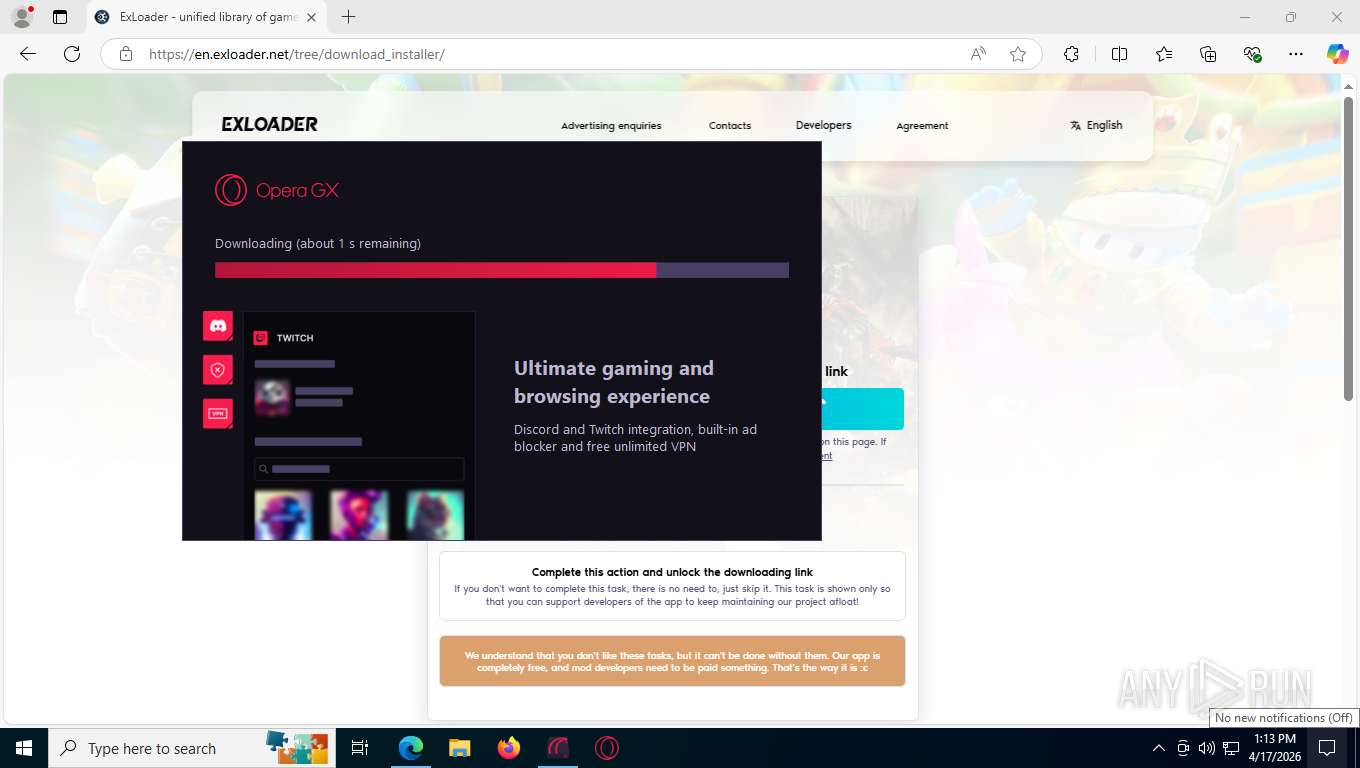Viewport: 1360px width, 768px height.
Task: Open Browser essentials heart icon
Action: pyautogui.click(x=1252, y=54)
